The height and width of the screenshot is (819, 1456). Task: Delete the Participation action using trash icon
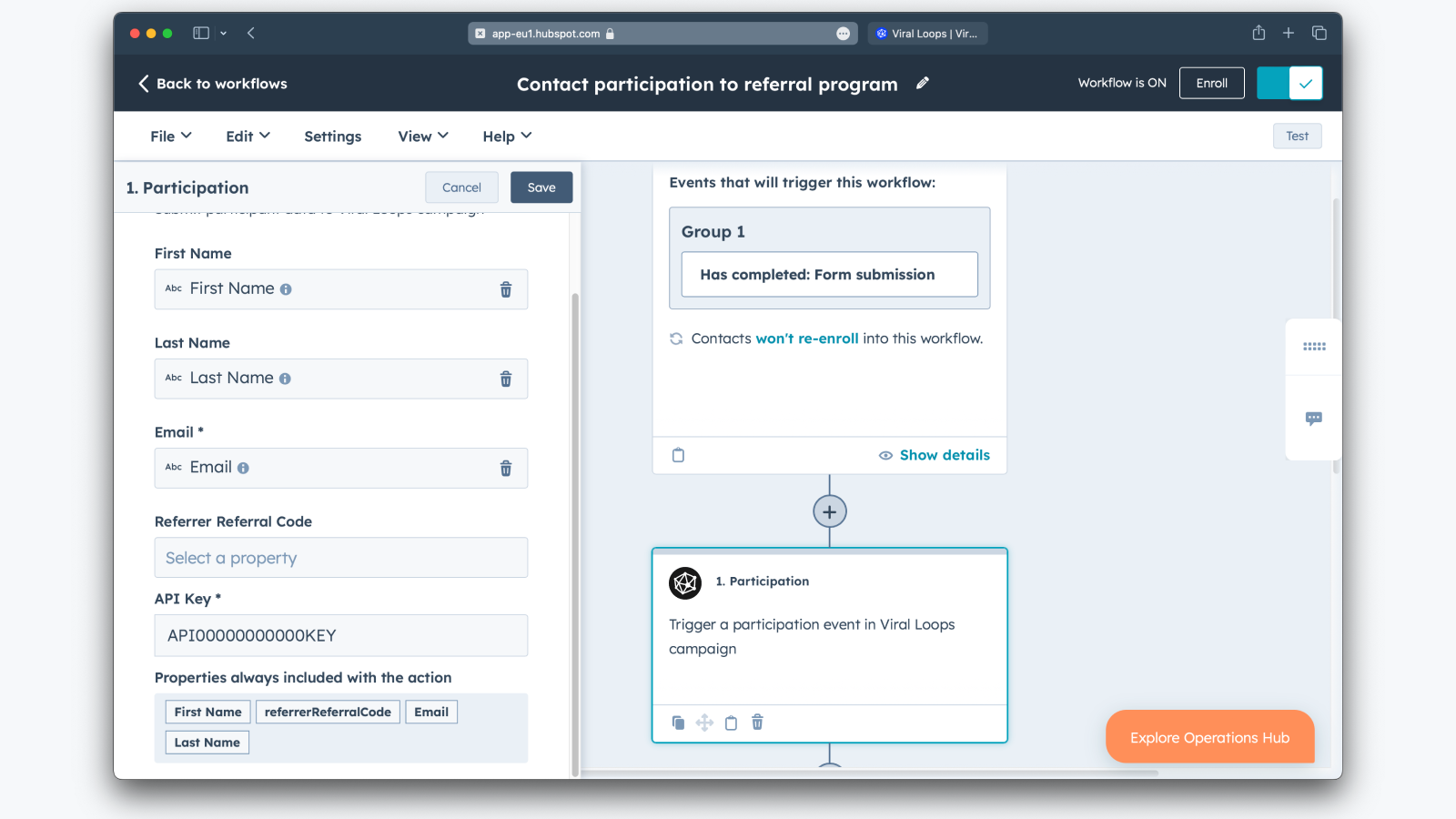point(756,722)
